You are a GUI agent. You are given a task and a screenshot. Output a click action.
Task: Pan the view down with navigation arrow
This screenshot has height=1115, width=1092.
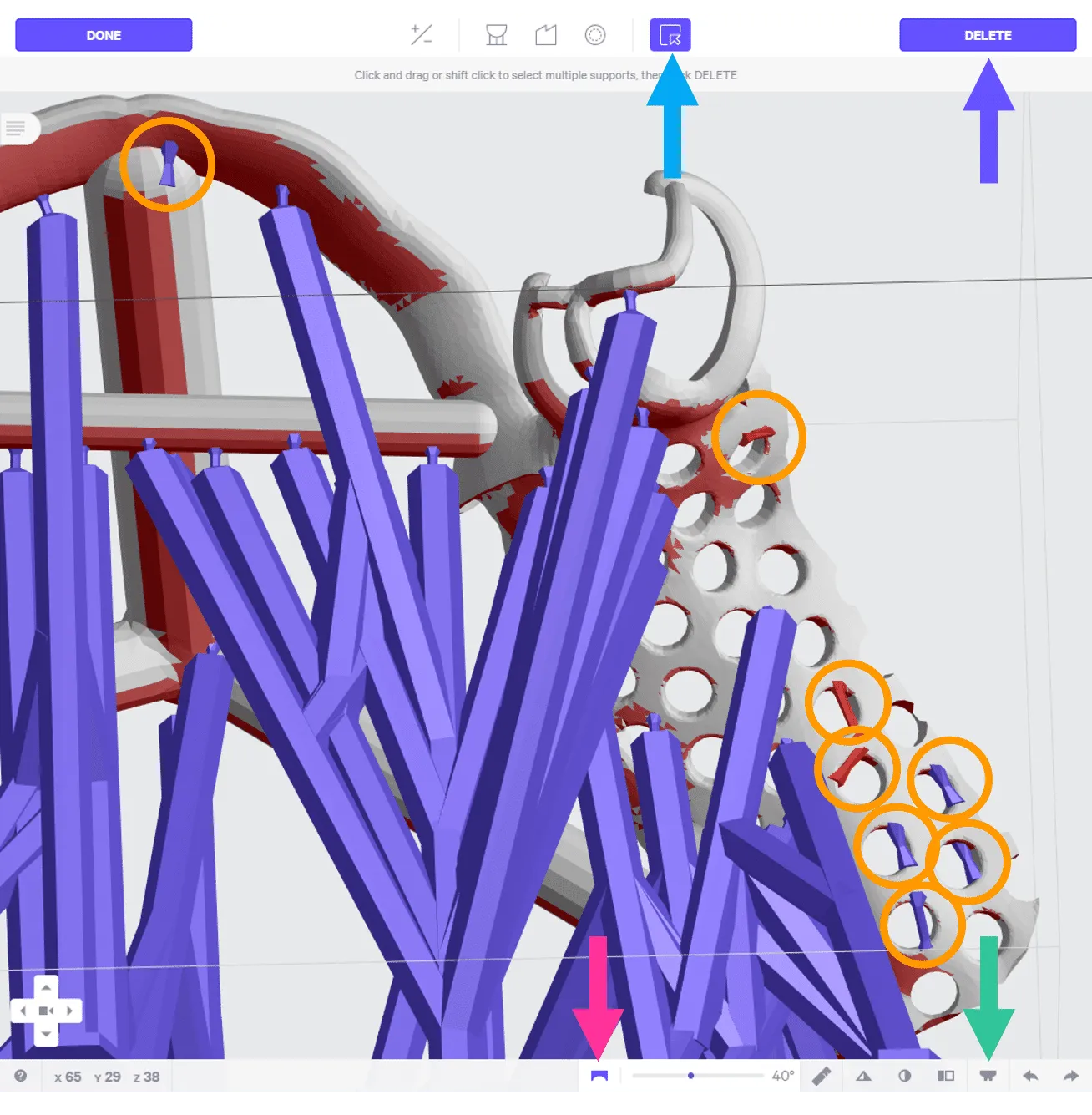point(46,1034)
